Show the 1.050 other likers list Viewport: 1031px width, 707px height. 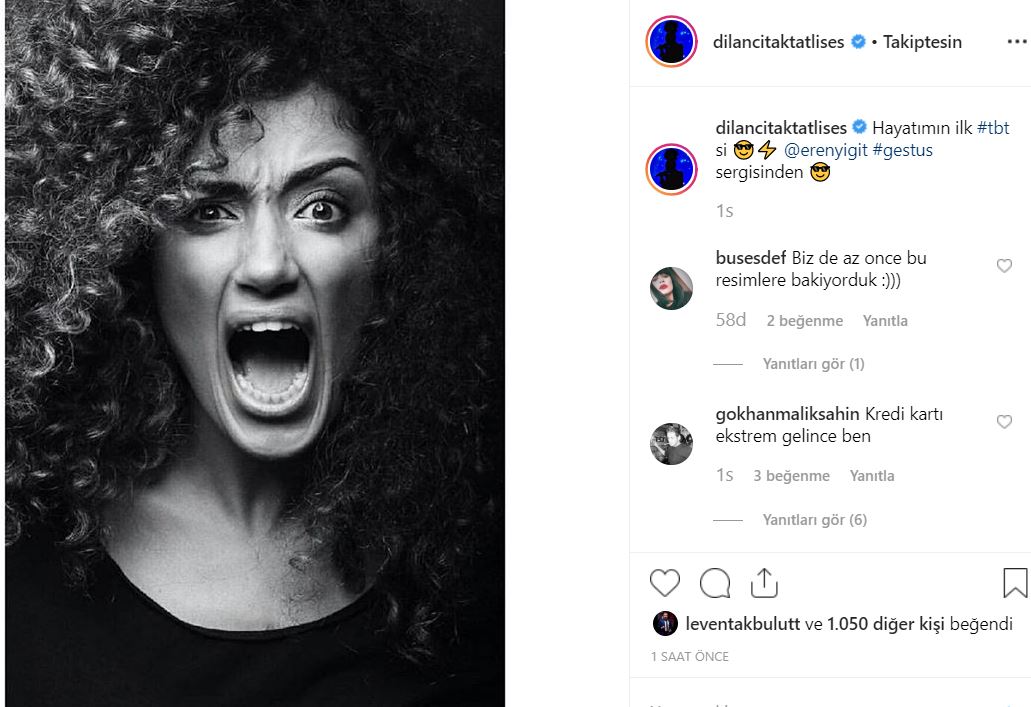886,624
